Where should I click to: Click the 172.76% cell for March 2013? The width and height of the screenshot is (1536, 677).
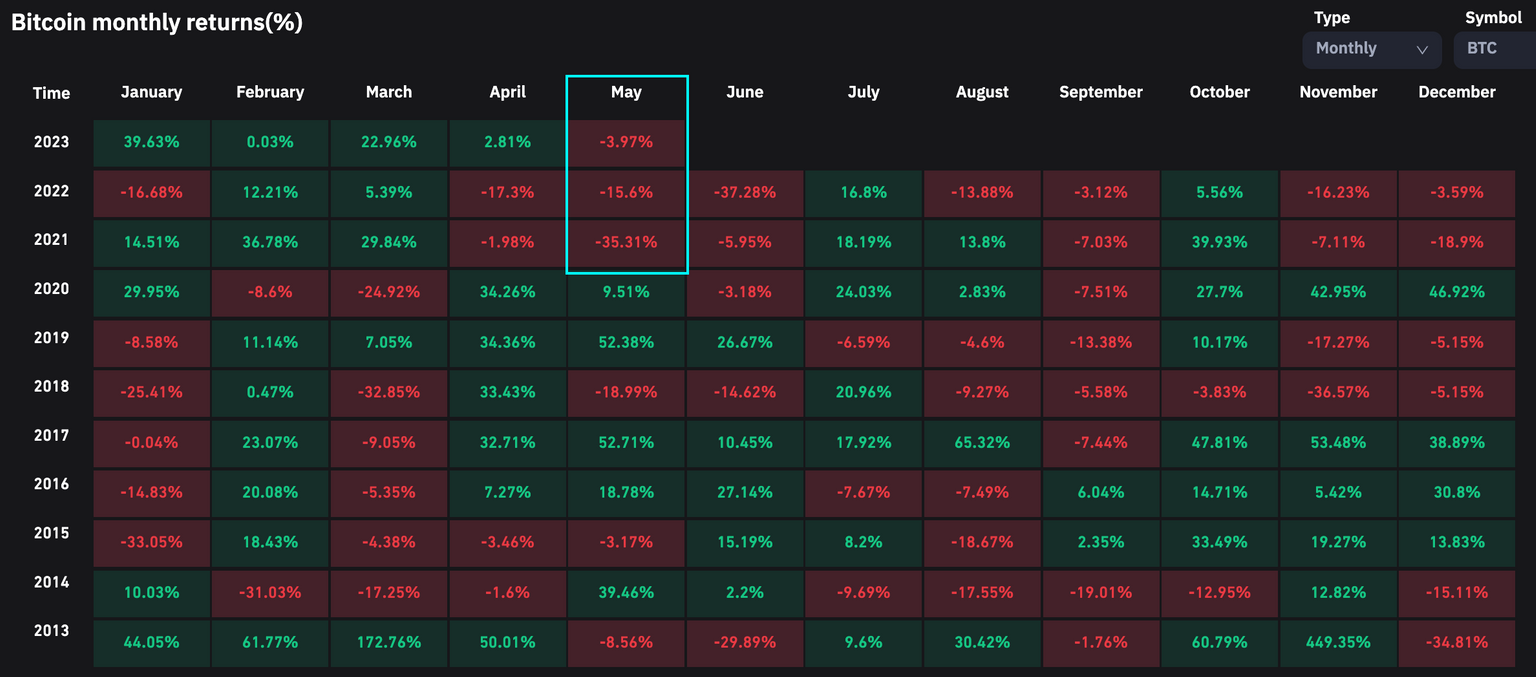point(389,643)
